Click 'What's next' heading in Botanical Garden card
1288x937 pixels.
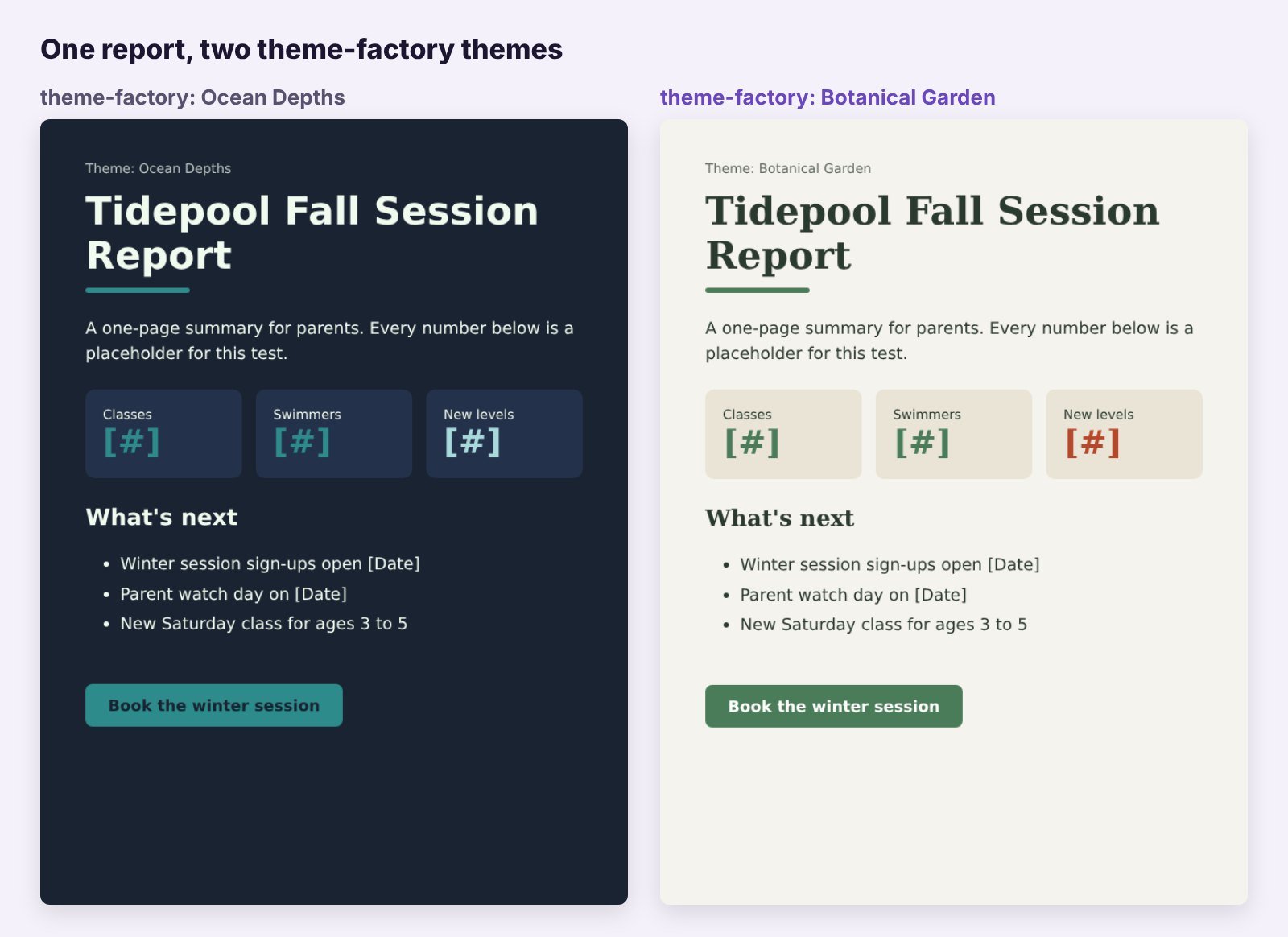coord(779,518)
